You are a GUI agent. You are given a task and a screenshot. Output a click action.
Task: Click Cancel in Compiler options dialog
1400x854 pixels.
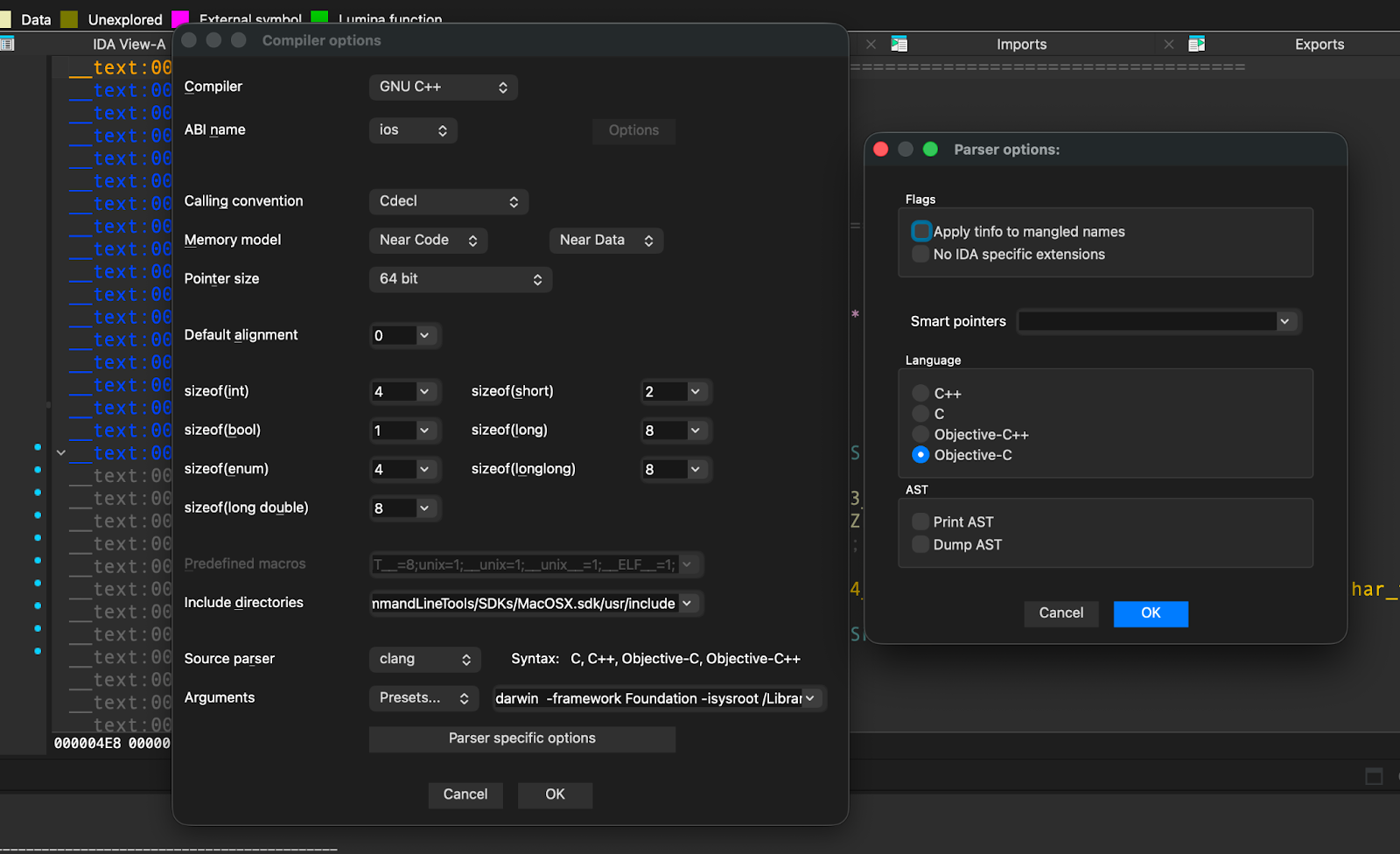(x=465, y=794)
